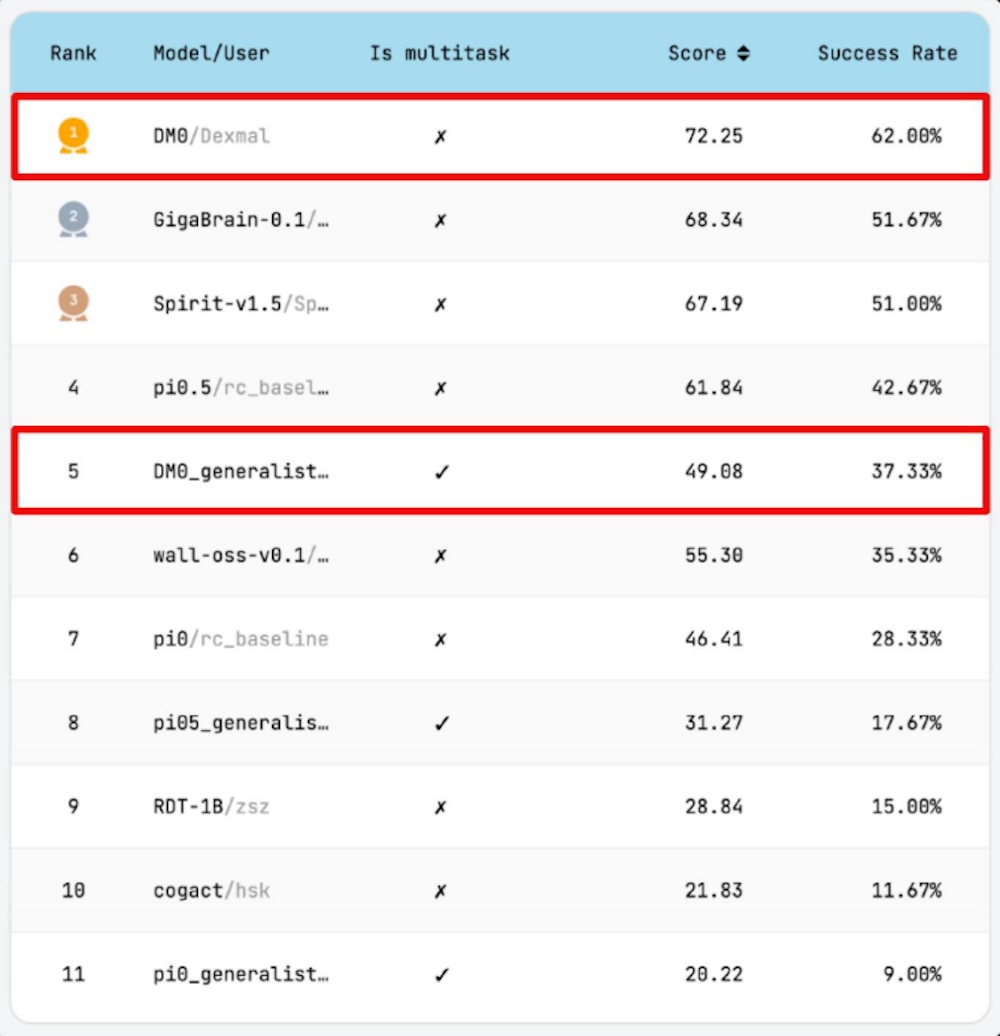Sort by the Score column header
The image size is (1000, 1036).
[x=697, y=54]
